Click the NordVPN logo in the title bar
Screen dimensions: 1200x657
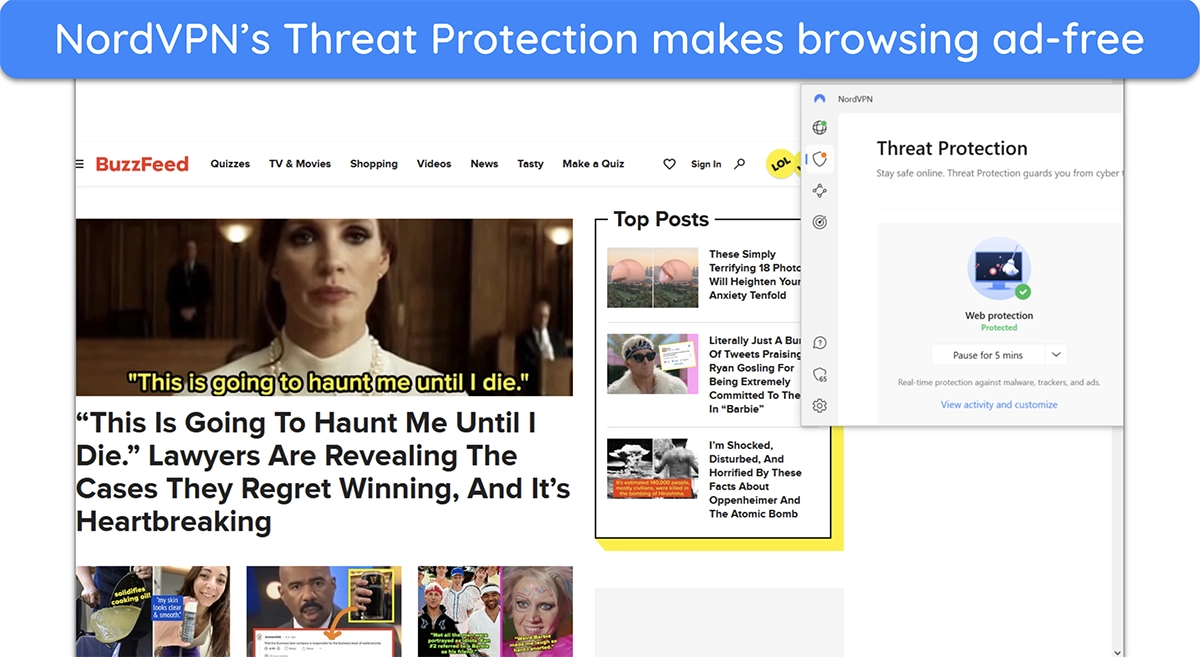click(820, 99)
